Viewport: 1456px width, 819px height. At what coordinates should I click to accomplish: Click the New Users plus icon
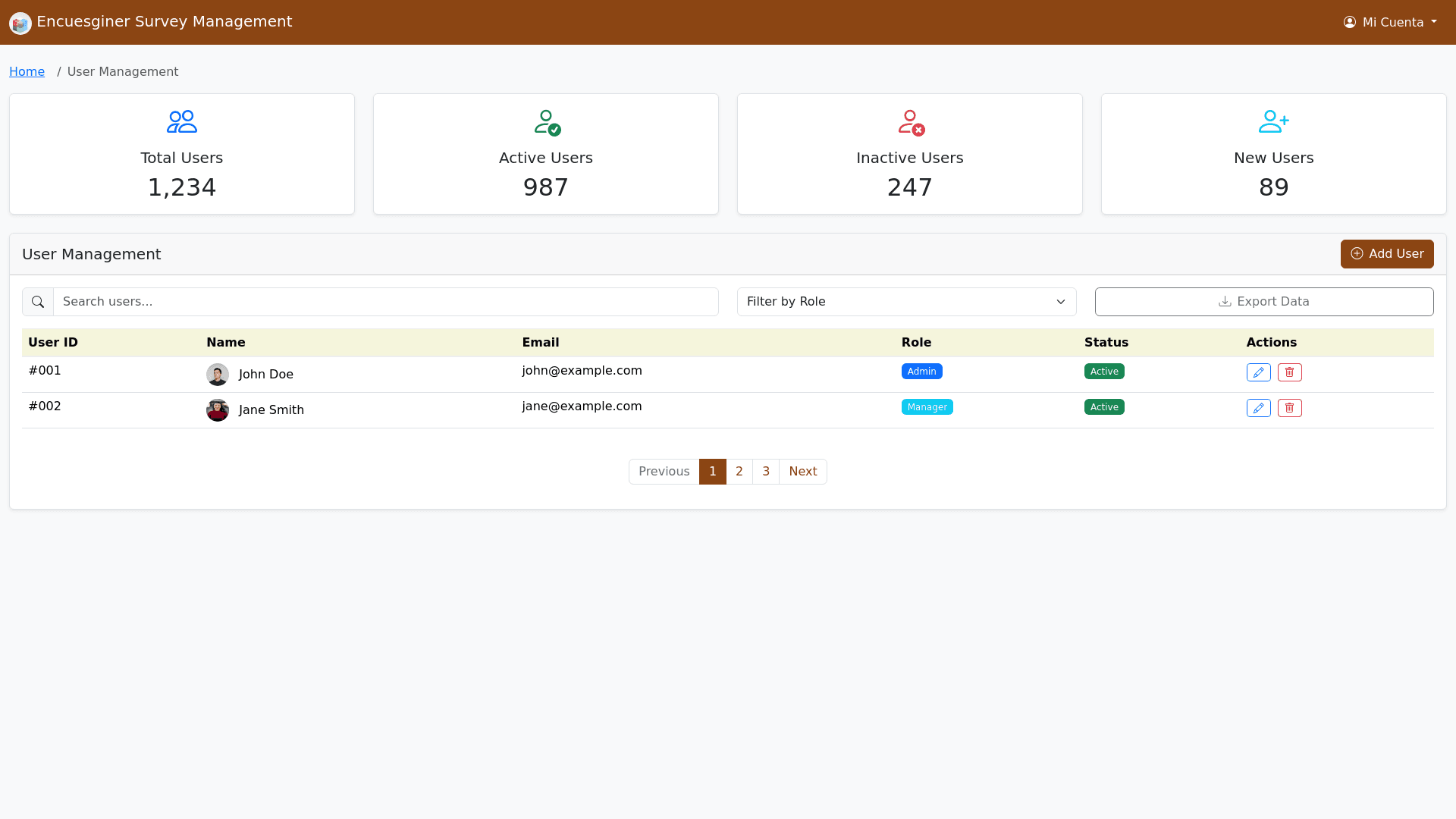pos(1274,122)
